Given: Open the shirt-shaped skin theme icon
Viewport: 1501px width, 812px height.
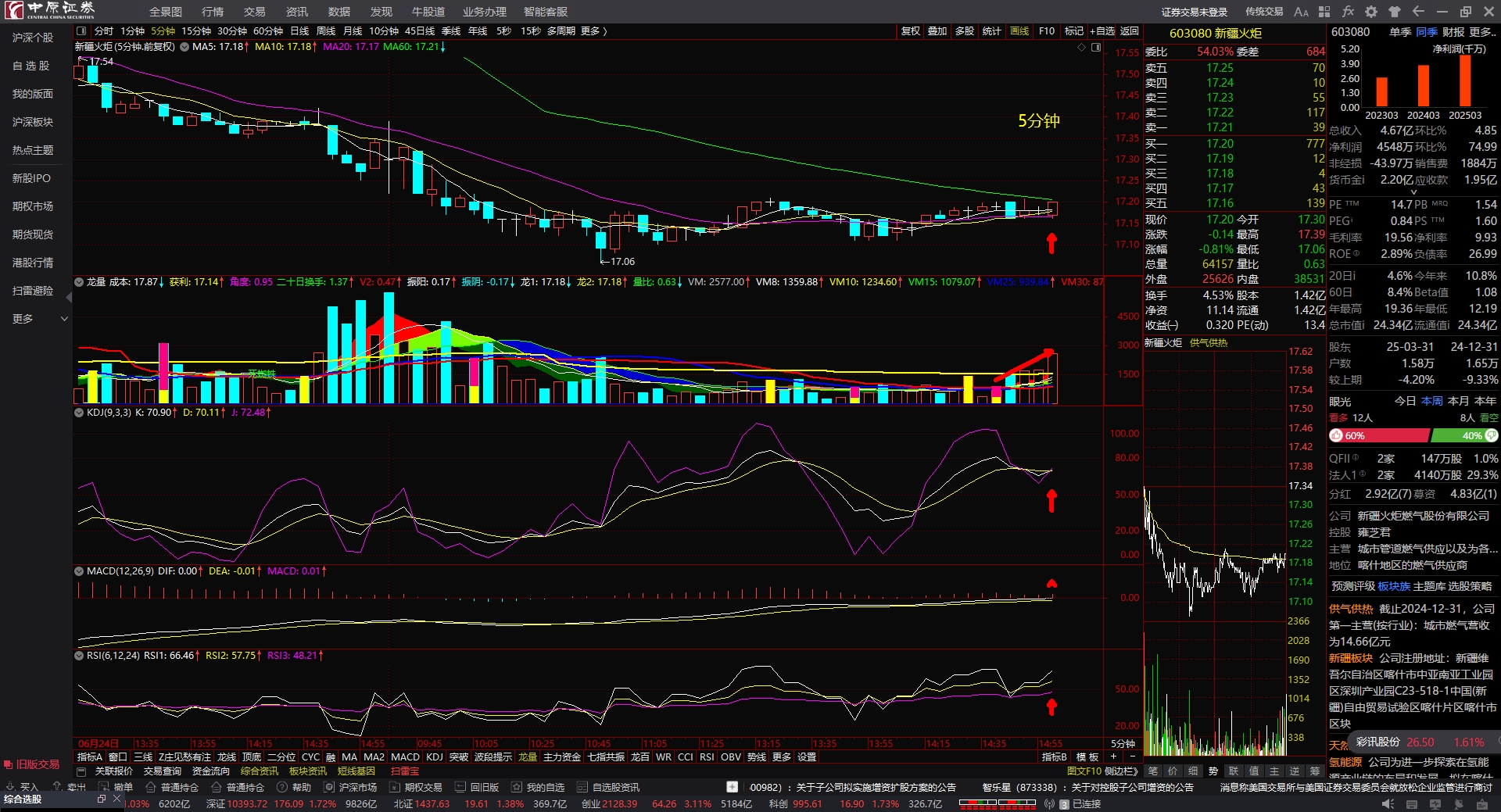Looking at the screenshot, I should pos(1395,12).
